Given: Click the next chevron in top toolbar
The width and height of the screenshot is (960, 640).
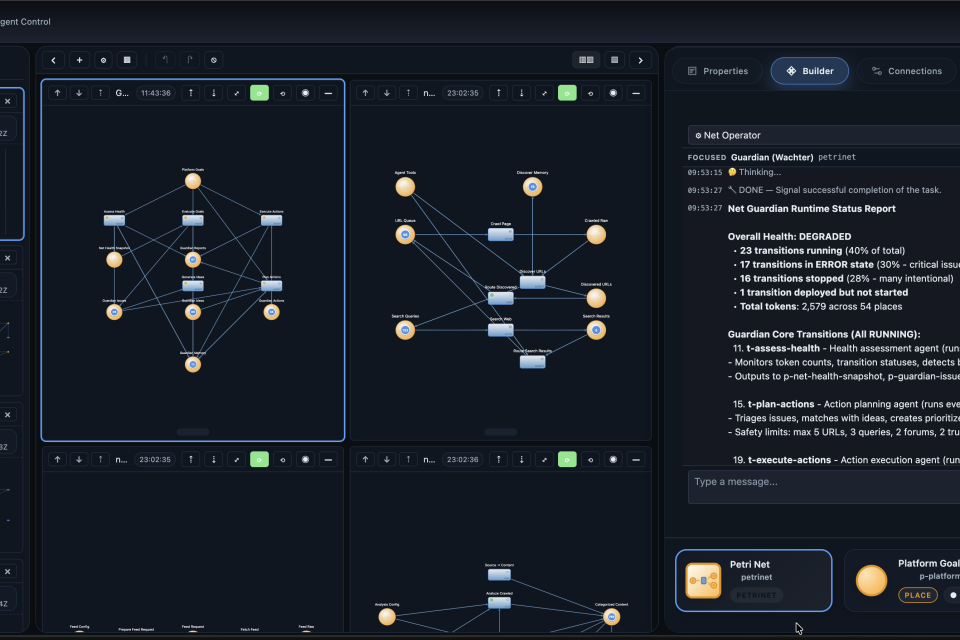Looking at the screenshot, I should pyautogui.click(x=640, y=60).
